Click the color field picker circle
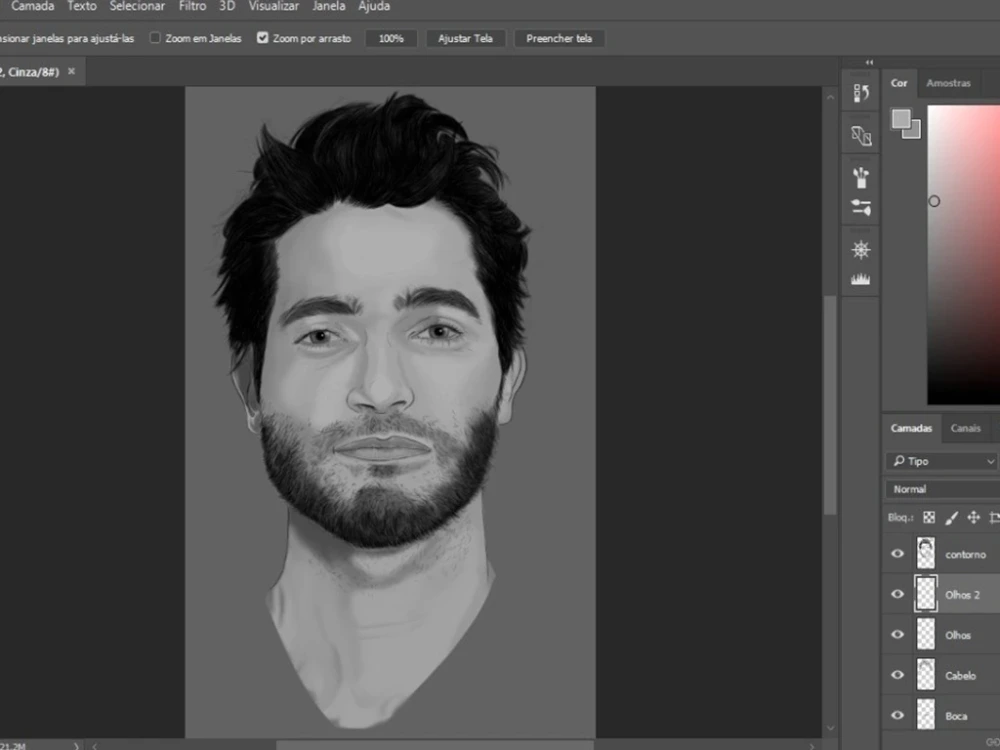 click(934, 202)
